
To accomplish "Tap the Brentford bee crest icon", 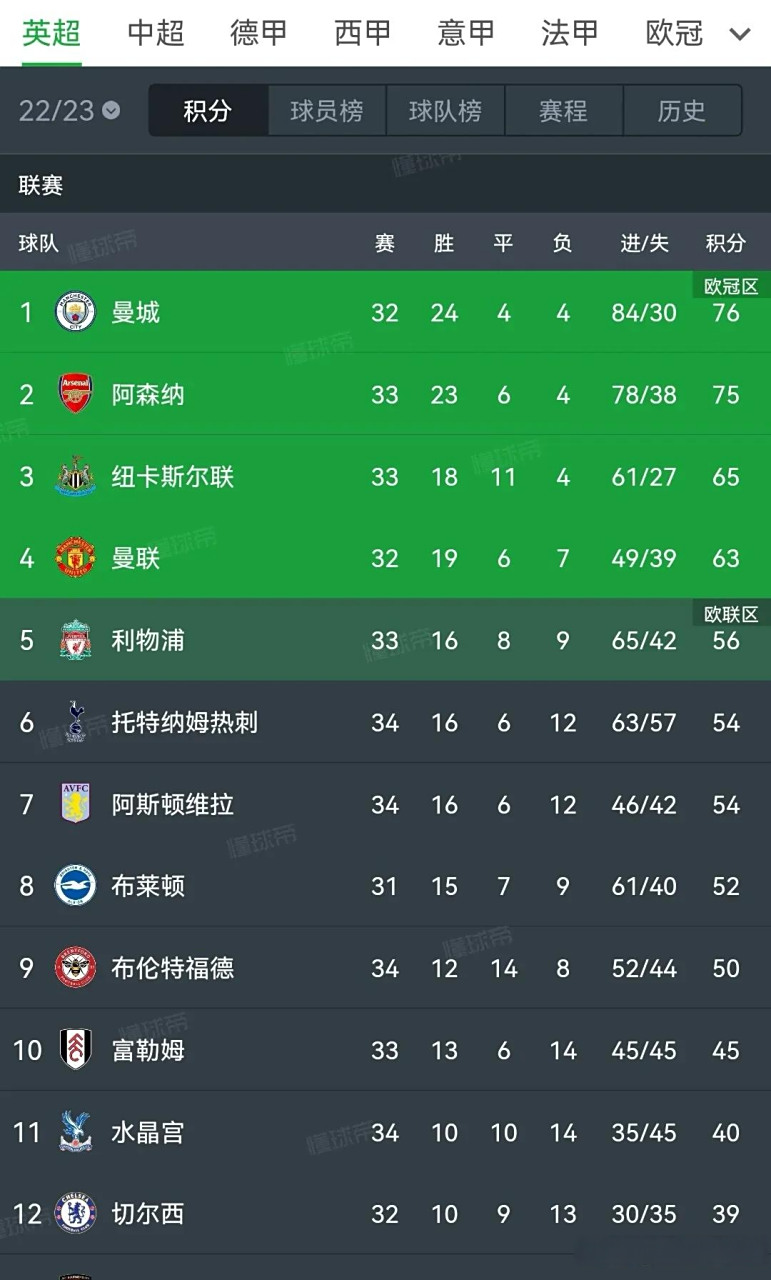I will pyautogui.click(x=75, y=968).
